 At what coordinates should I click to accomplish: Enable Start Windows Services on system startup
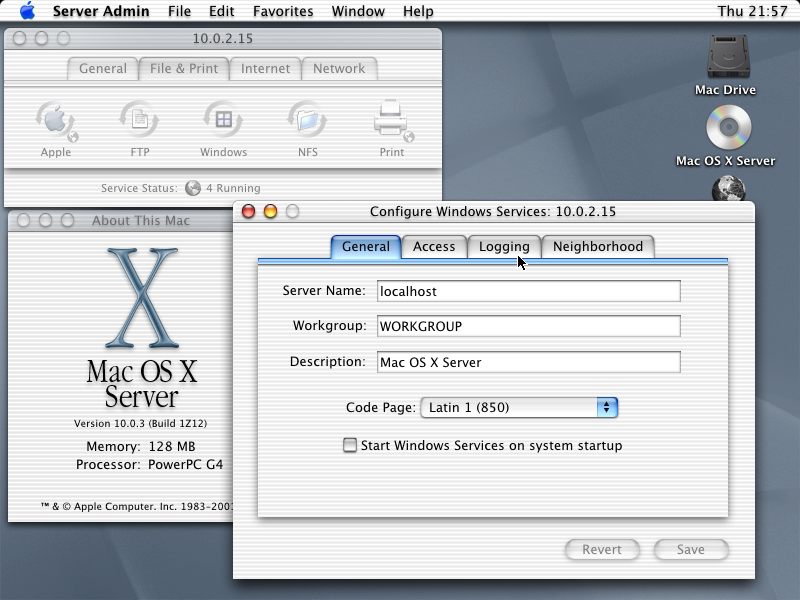pos(350,445)
